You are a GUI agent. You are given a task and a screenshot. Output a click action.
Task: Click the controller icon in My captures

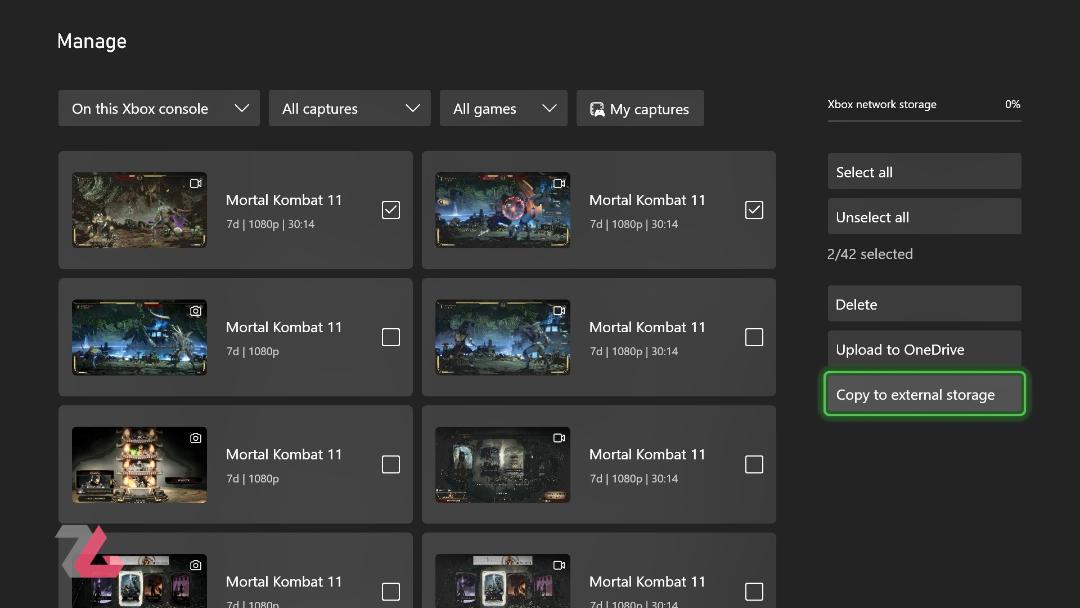tap(597, 109)
